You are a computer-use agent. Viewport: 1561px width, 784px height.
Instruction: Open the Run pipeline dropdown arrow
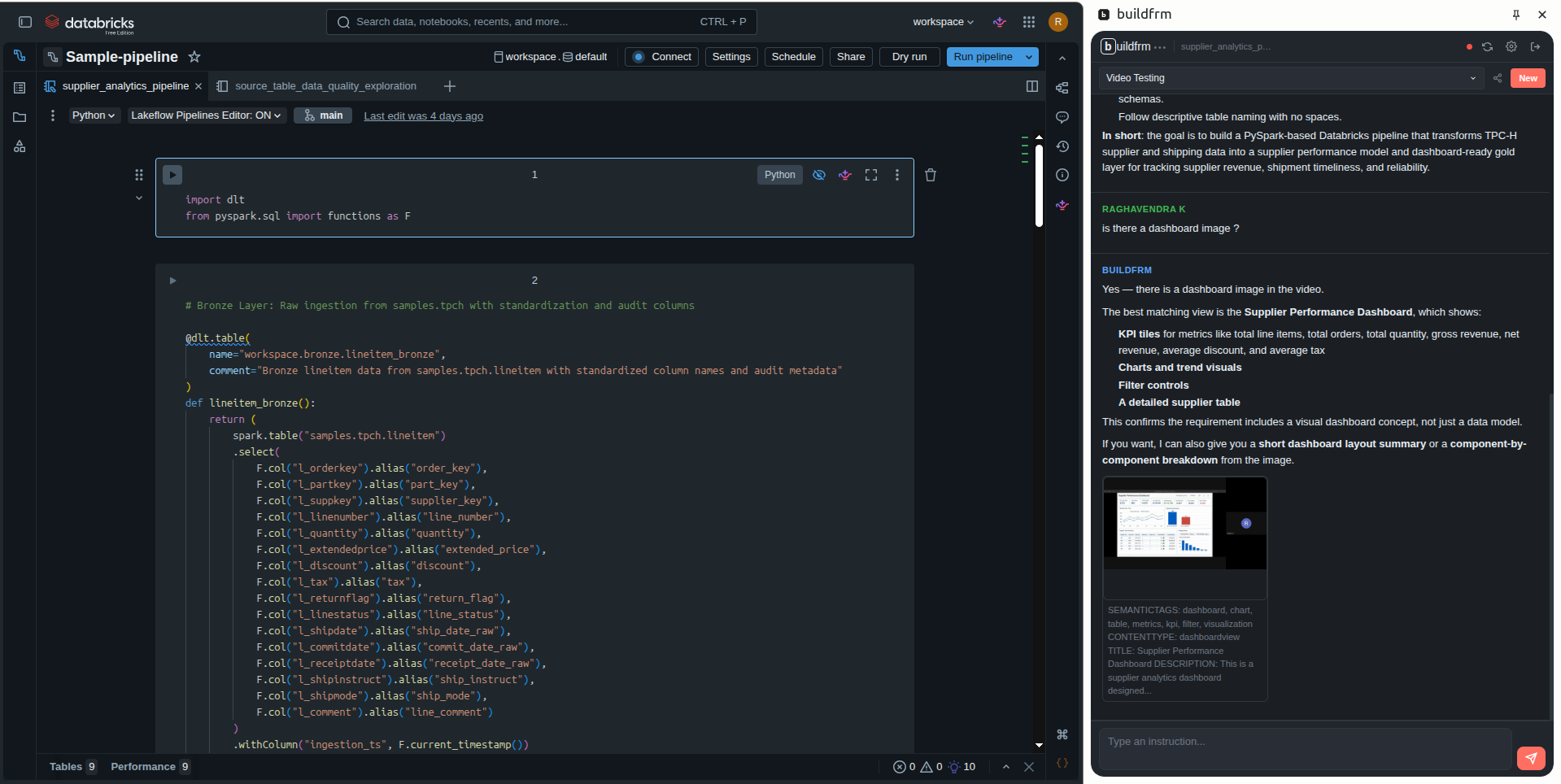tap(1029, 57)
